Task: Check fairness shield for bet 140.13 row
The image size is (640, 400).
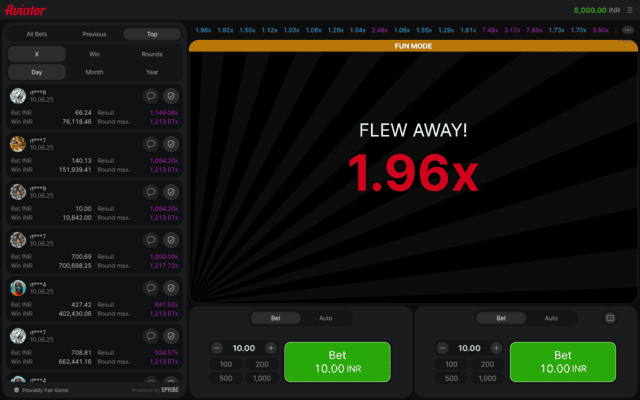Action: tap(171, 144)
